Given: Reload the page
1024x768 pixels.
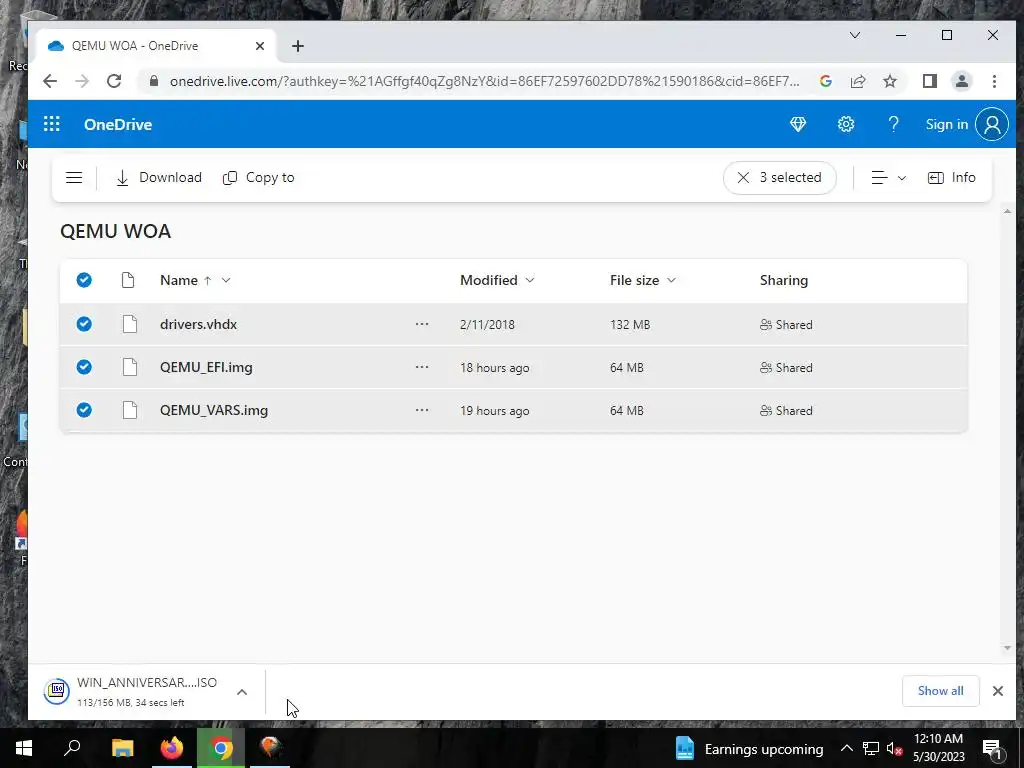Looking at the screenshot, I should pos(114,81).
